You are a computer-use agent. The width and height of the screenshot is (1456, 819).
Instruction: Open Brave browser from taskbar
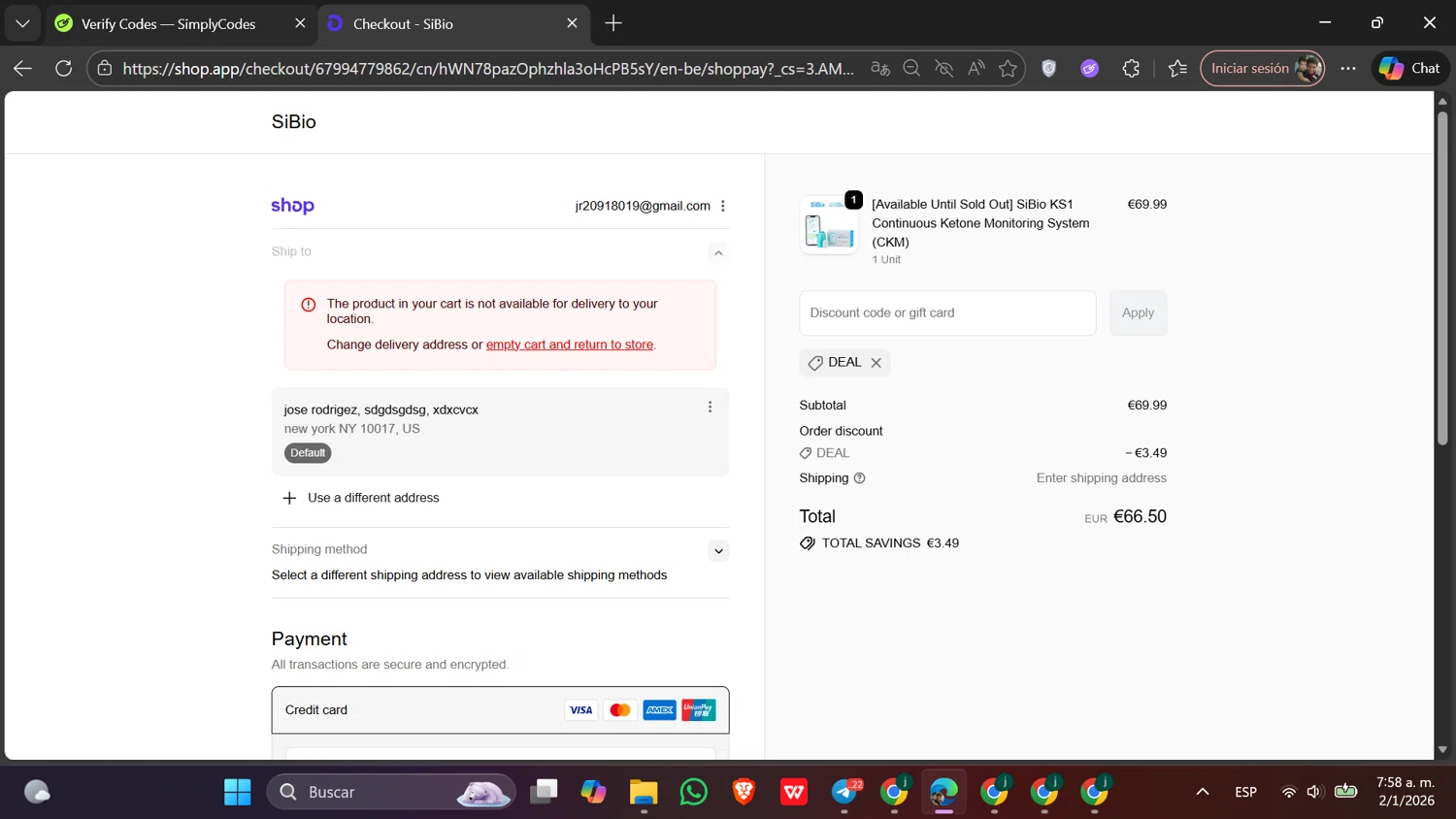745,792
